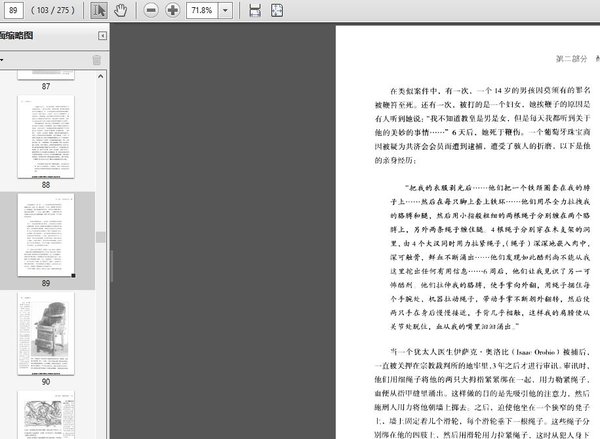Click the 'Isaac Orobio' text in document
The width and height of the screenshot is (600, 439).
point(536,352)
